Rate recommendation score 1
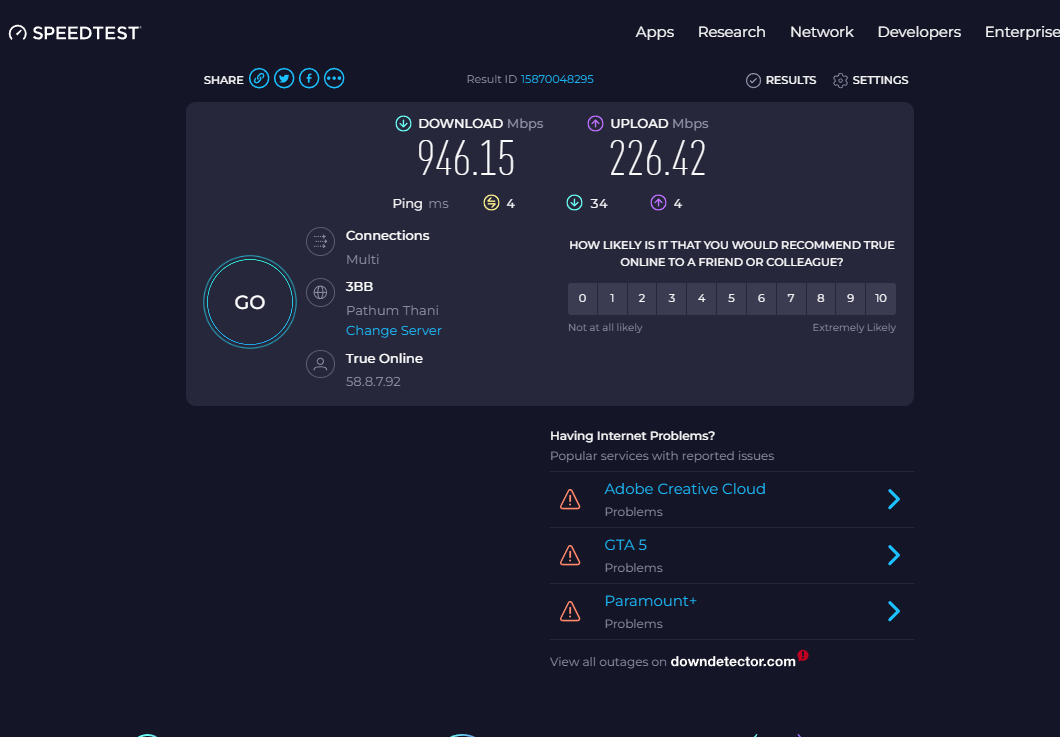The image size is (1060, 737). [x=612, y=299]
